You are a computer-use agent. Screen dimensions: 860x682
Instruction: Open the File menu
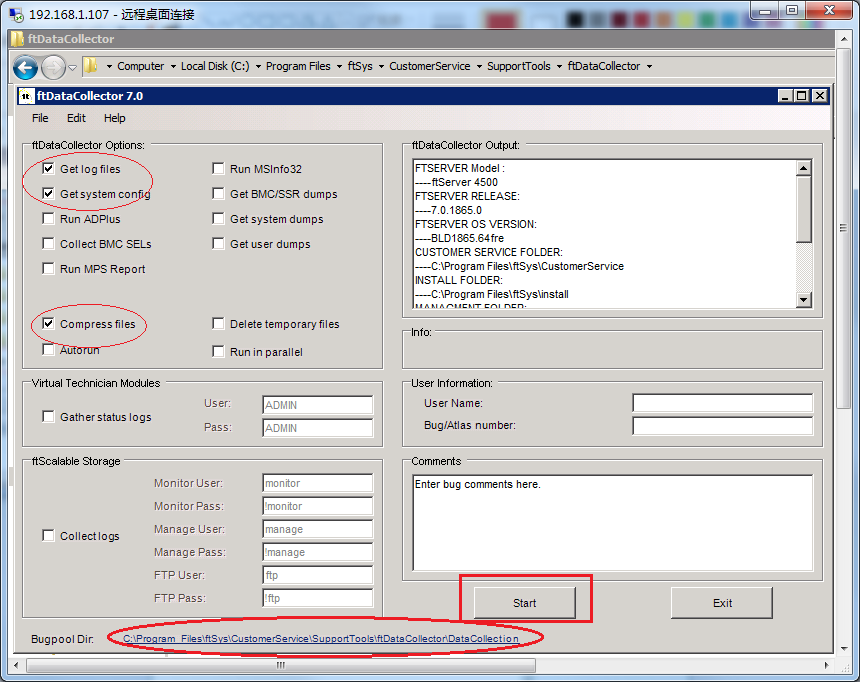[x=40, y=118]
